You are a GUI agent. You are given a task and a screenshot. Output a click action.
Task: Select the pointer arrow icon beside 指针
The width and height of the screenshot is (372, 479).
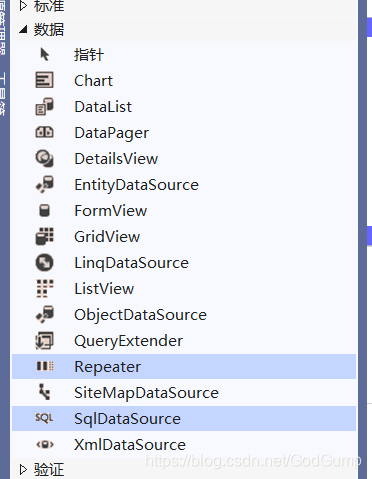click(44, 54)
